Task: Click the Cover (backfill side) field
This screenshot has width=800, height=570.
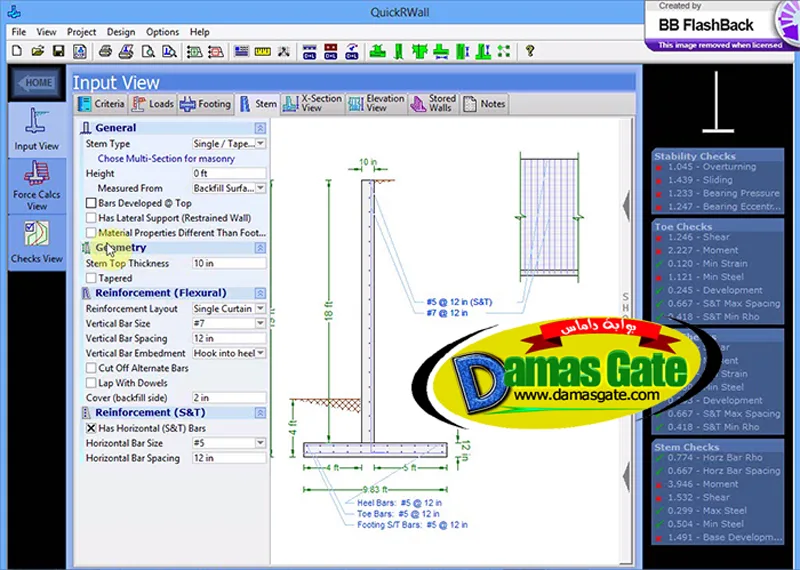Action: (229, 398)
